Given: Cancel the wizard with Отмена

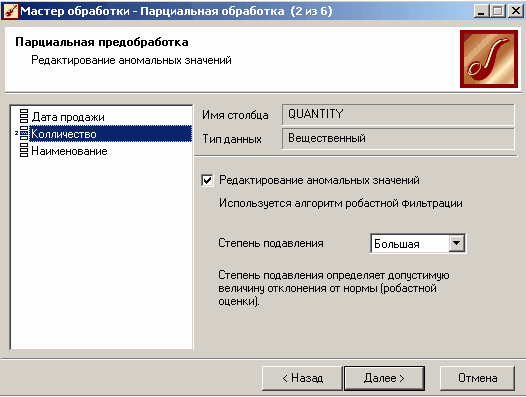Looking at the screenshot, I should (477, 378).
